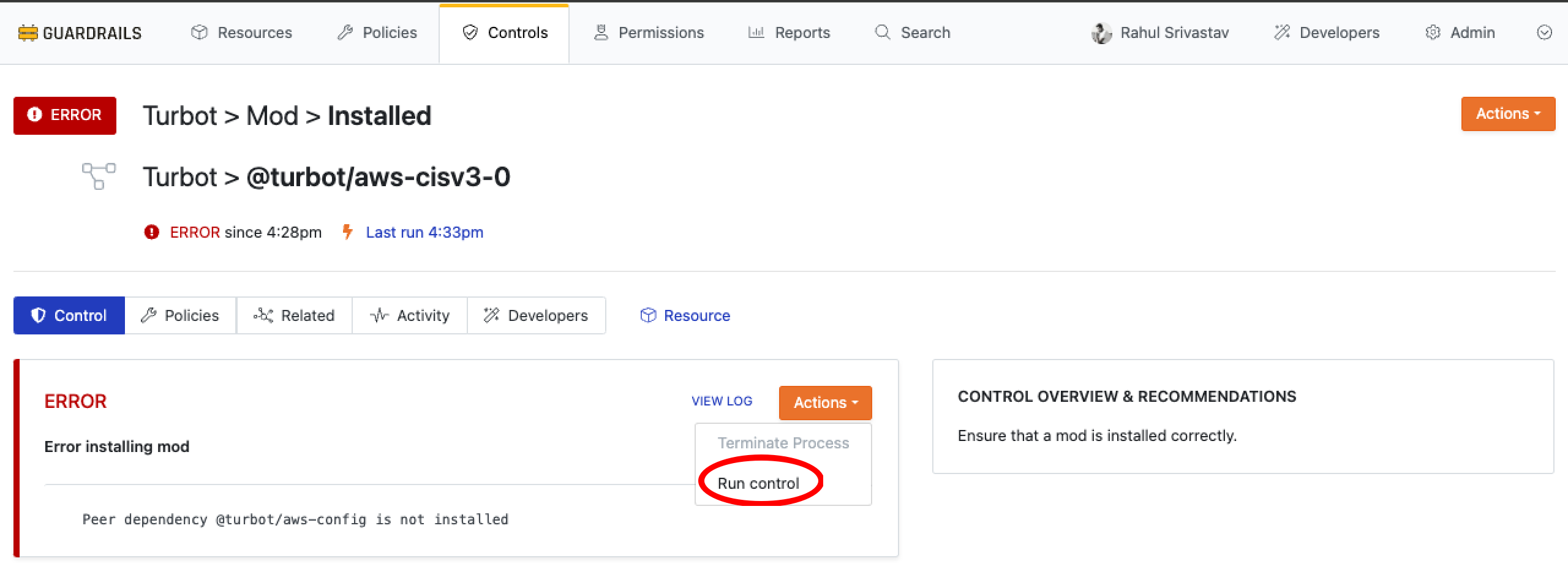1568x588 pixels.
Task: Open the Related tab
Action: click(x=295, y=315)
